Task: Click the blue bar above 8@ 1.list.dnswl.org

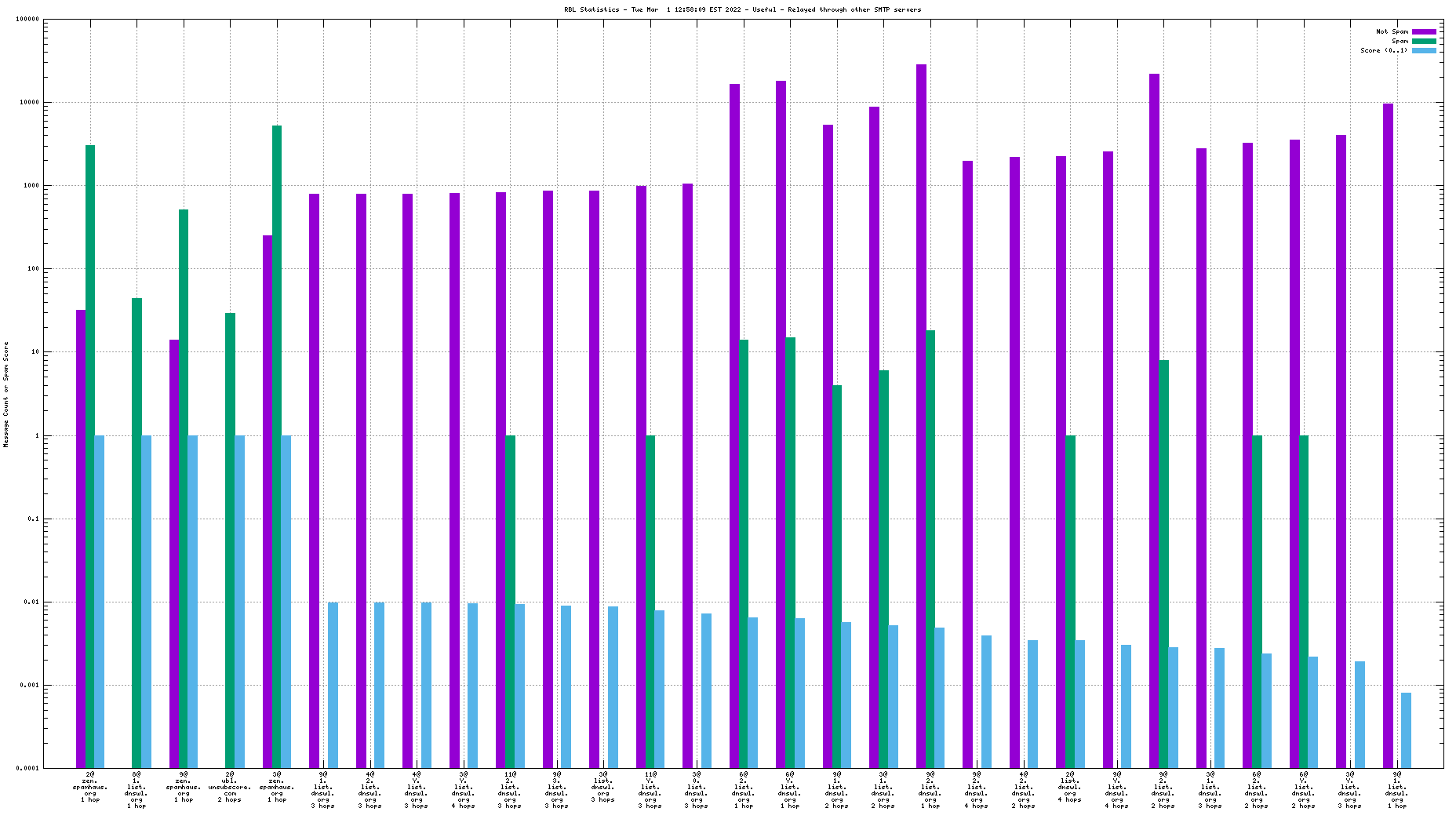Action: click(146, 596)
